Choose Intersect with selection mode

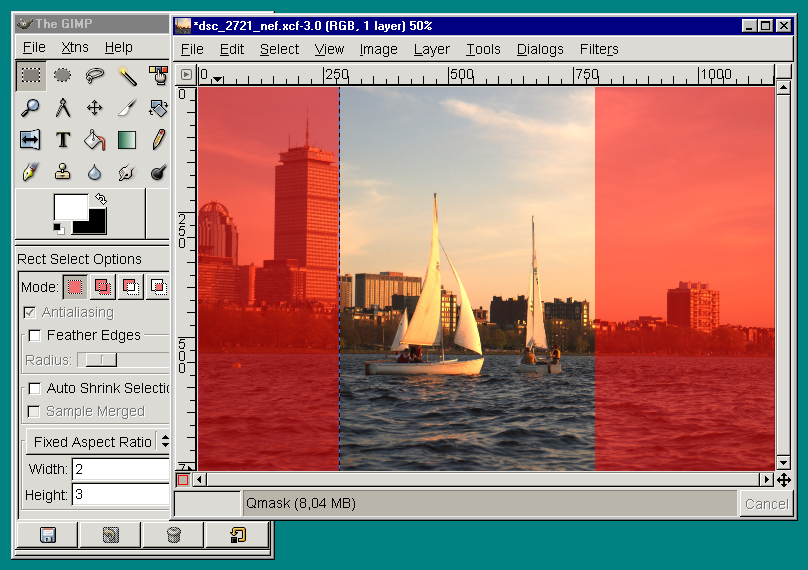tap(158, 287)
